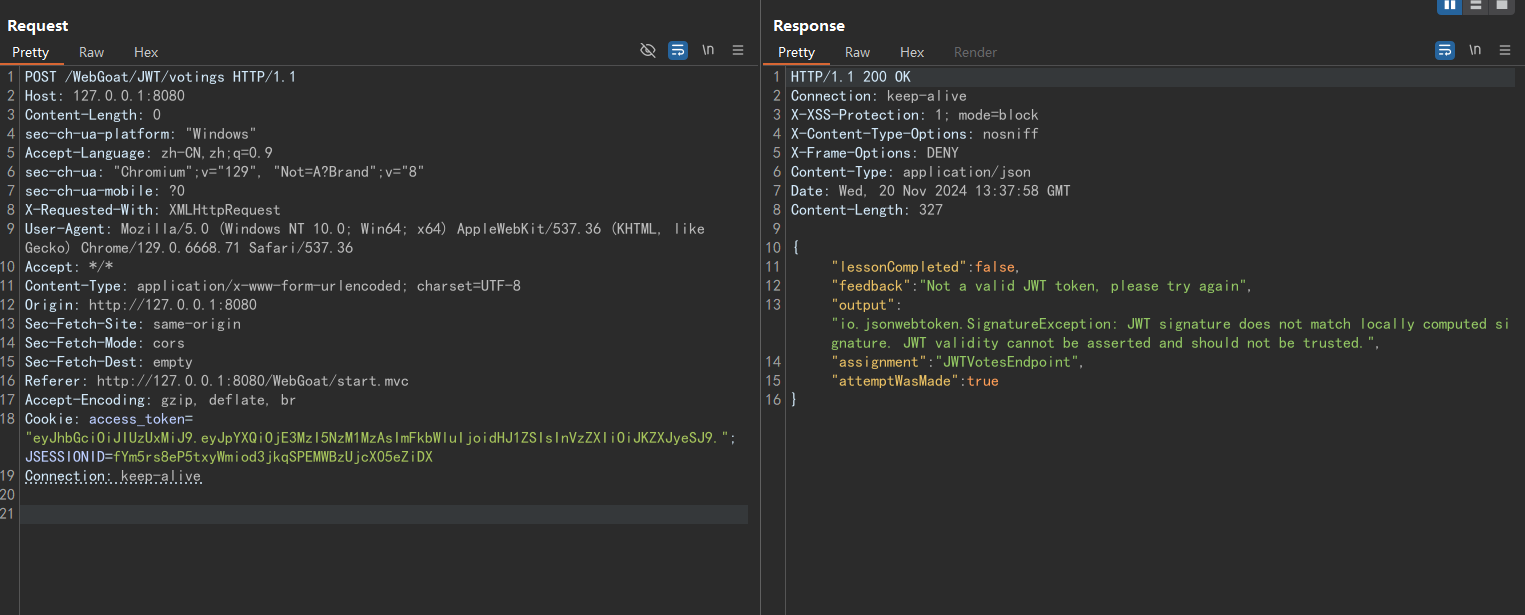The image size is (1525, 615).
Task: Click the sec-ch-ua-mobile: ?0 header
Action: click(105, 191)
